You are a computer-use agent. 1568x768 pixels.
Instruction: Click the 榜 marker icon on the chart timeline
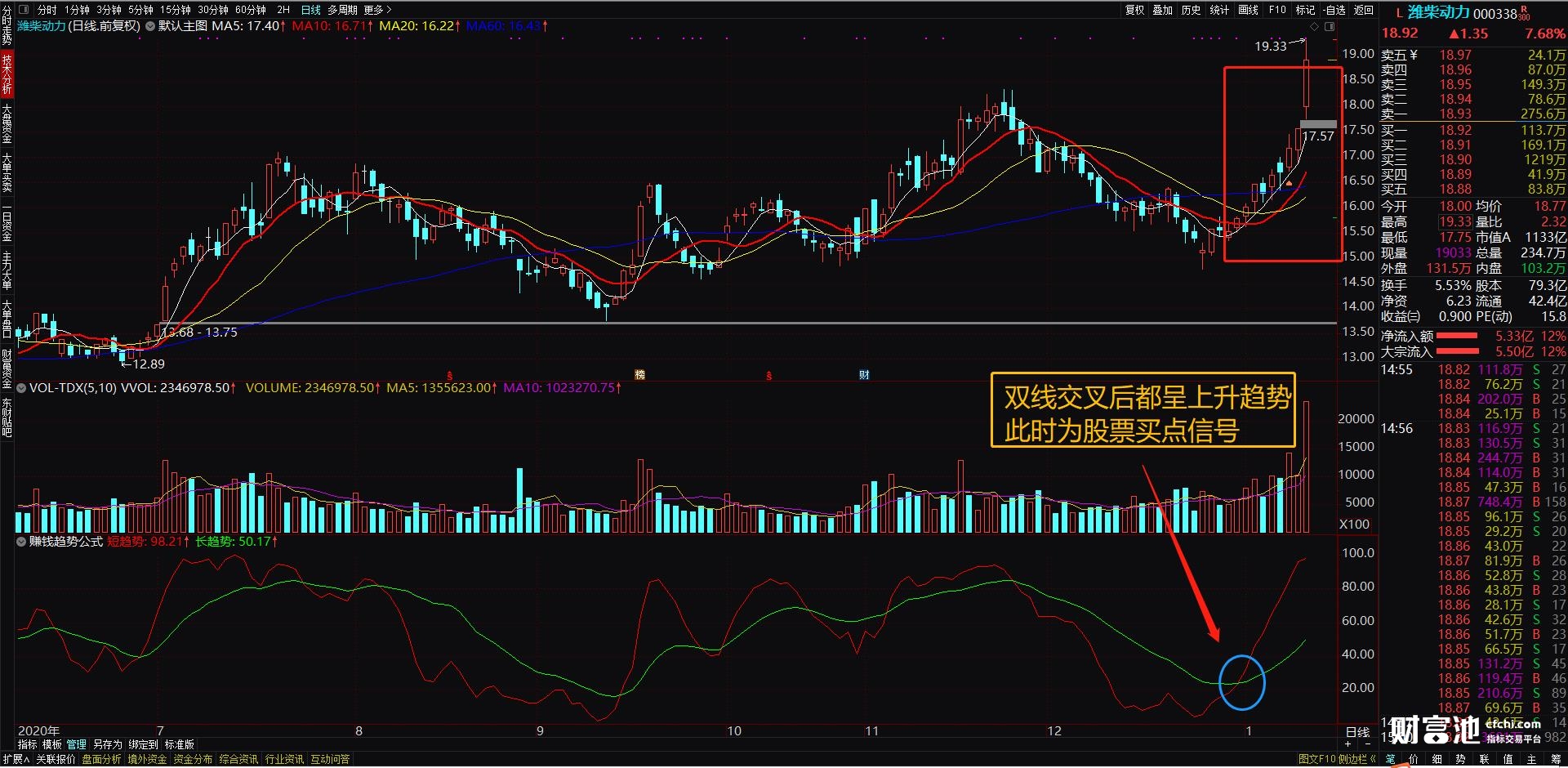[x=639, y=375]
